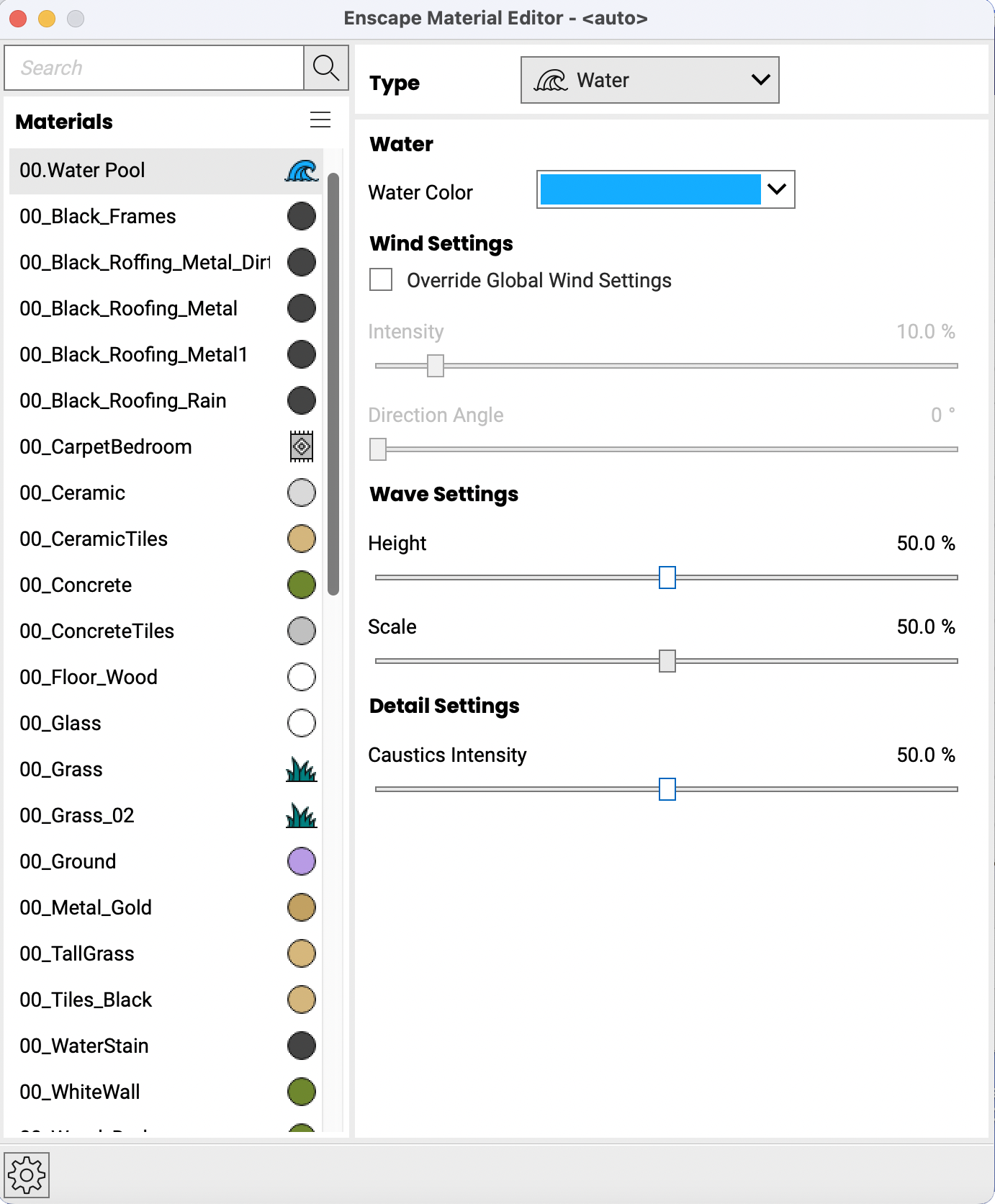The width and height of the screenshot is (995, 1204).
Task: Select the 00_Glass material
Action: coord(60,723)
